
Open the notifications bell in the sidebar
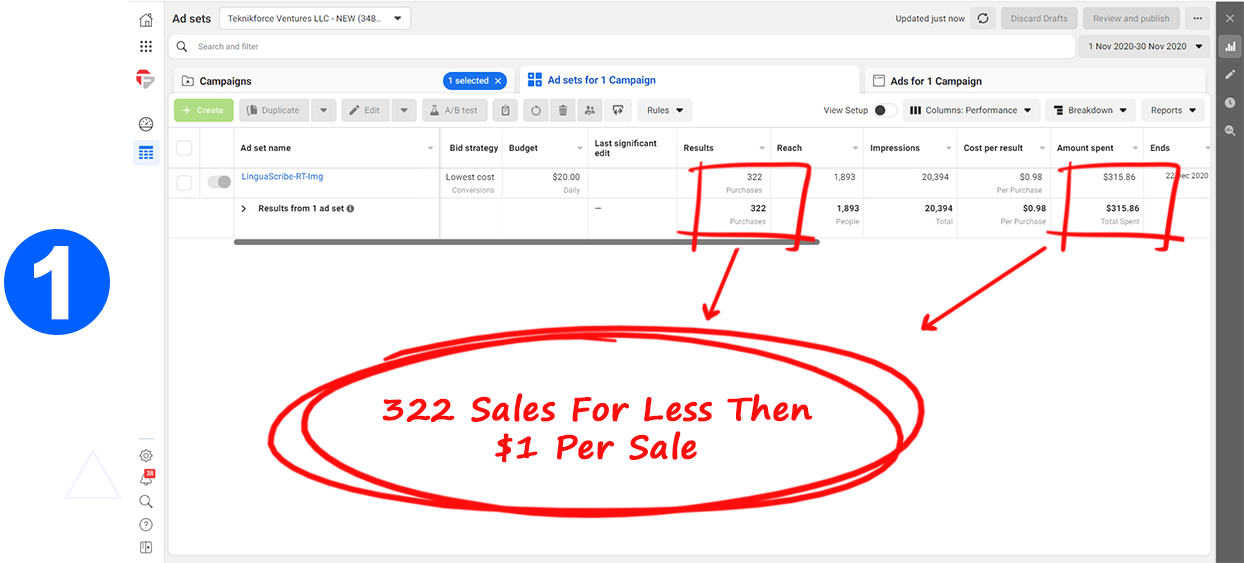click(x=146, y=479)
